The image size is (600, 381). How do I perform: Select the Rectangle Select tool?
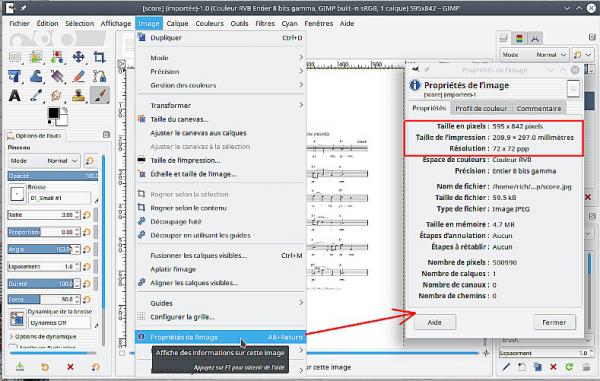coord(15,57)
